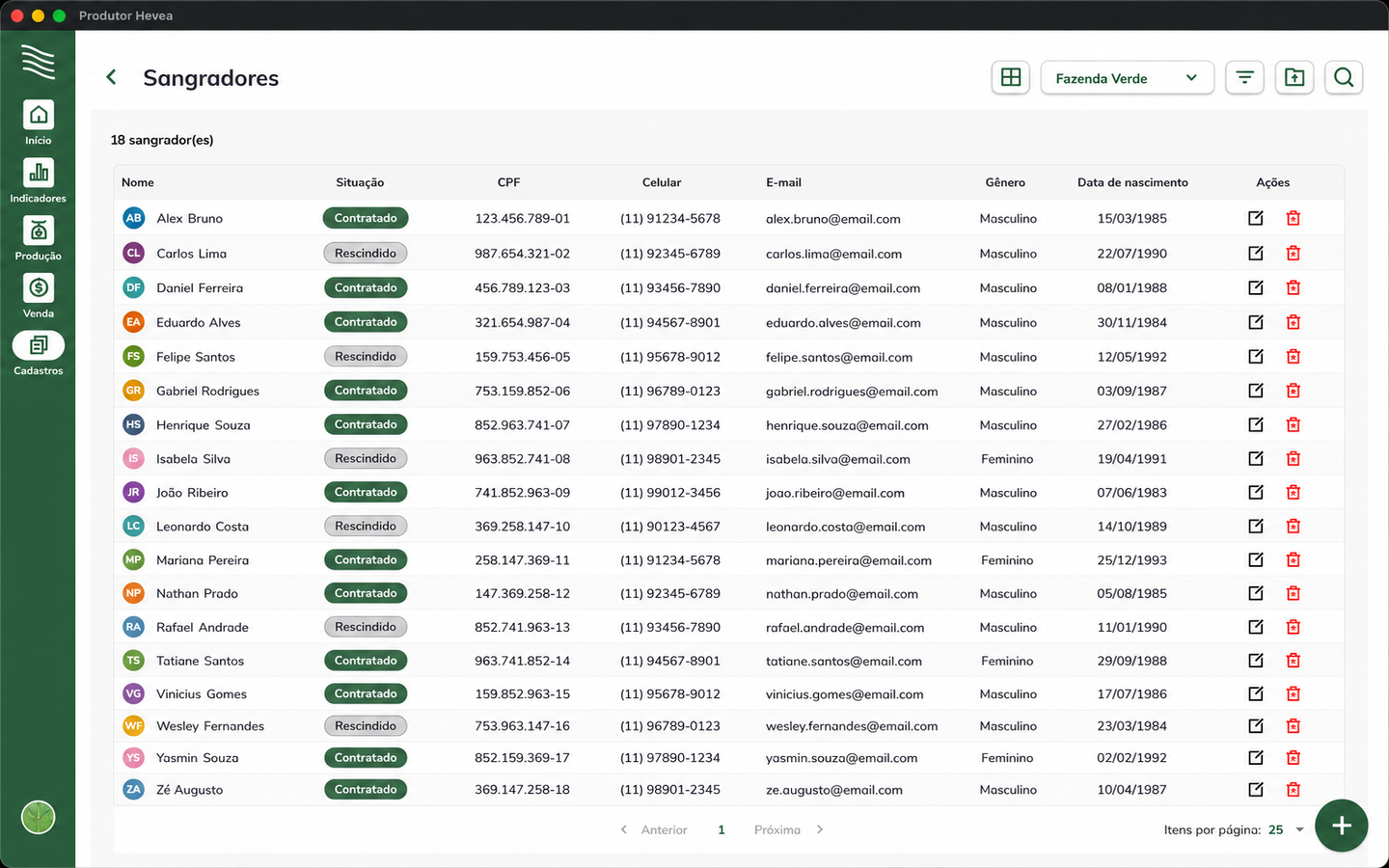Select the Cadastros section
The height and width of the screenshot is (868, 1389).
(39, 354)
